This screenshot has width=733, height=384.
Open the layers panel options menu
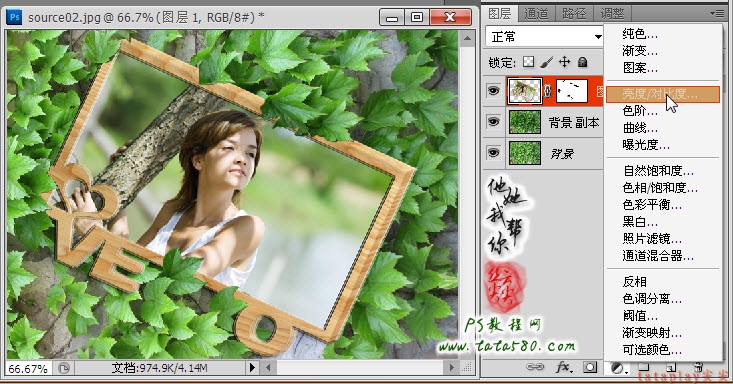coord(717,13)
